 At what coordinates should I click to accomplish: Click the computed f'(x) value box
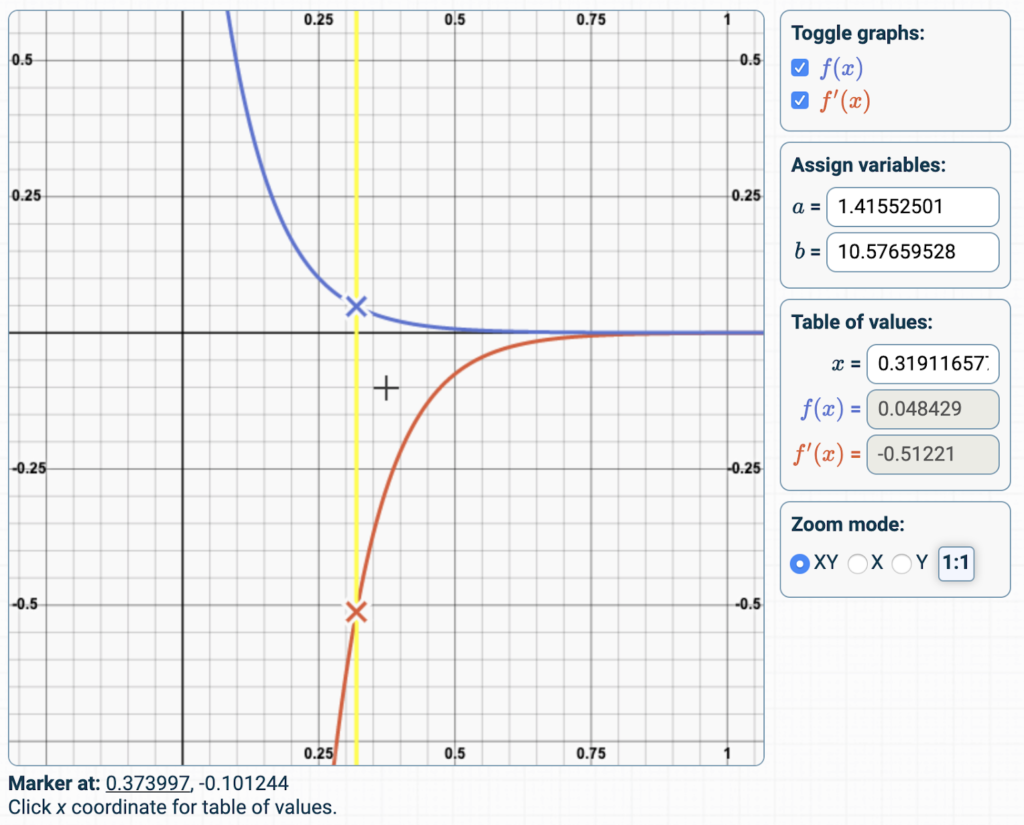(932, 455)
